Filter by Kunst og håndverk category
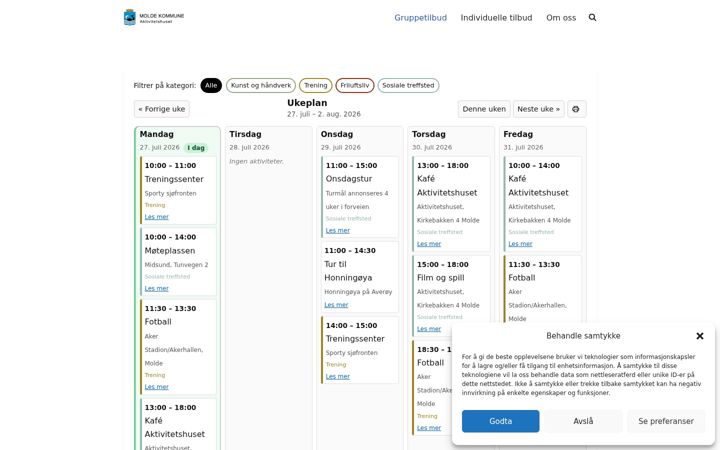 click(261, 85)
